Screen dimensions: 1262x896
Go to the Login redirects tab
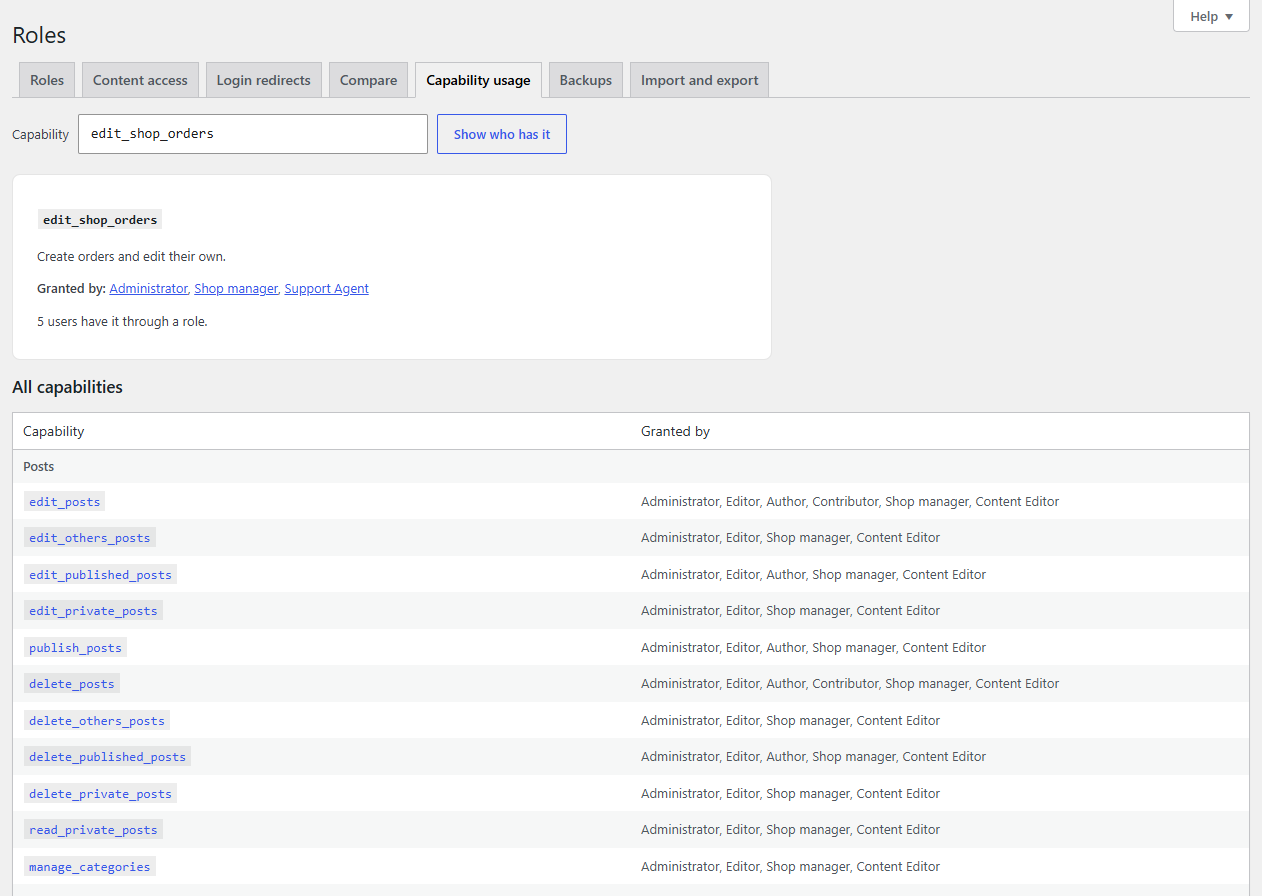click(x=264, y=80)
